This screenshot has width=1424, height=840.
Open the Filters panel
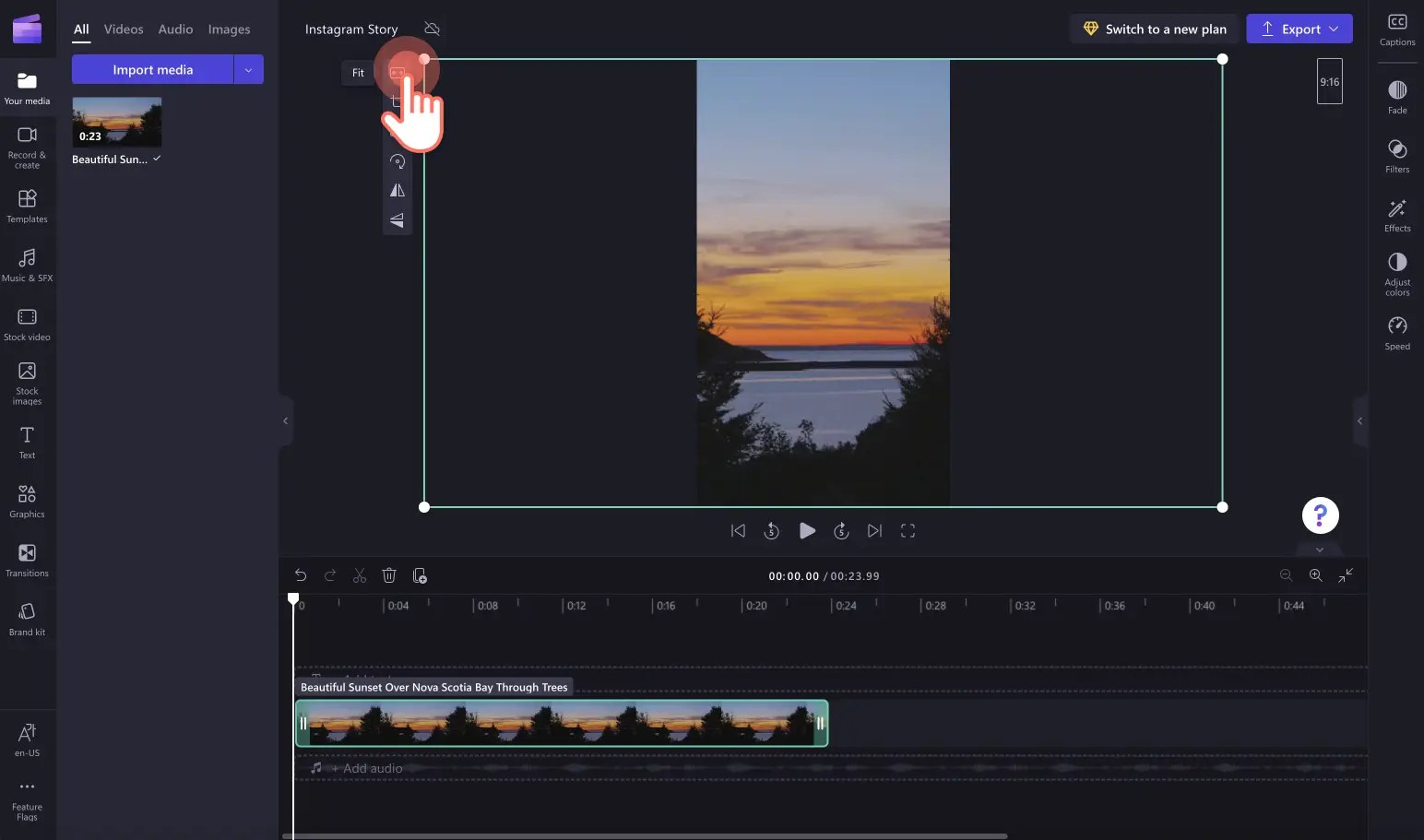coord(1397,156)
